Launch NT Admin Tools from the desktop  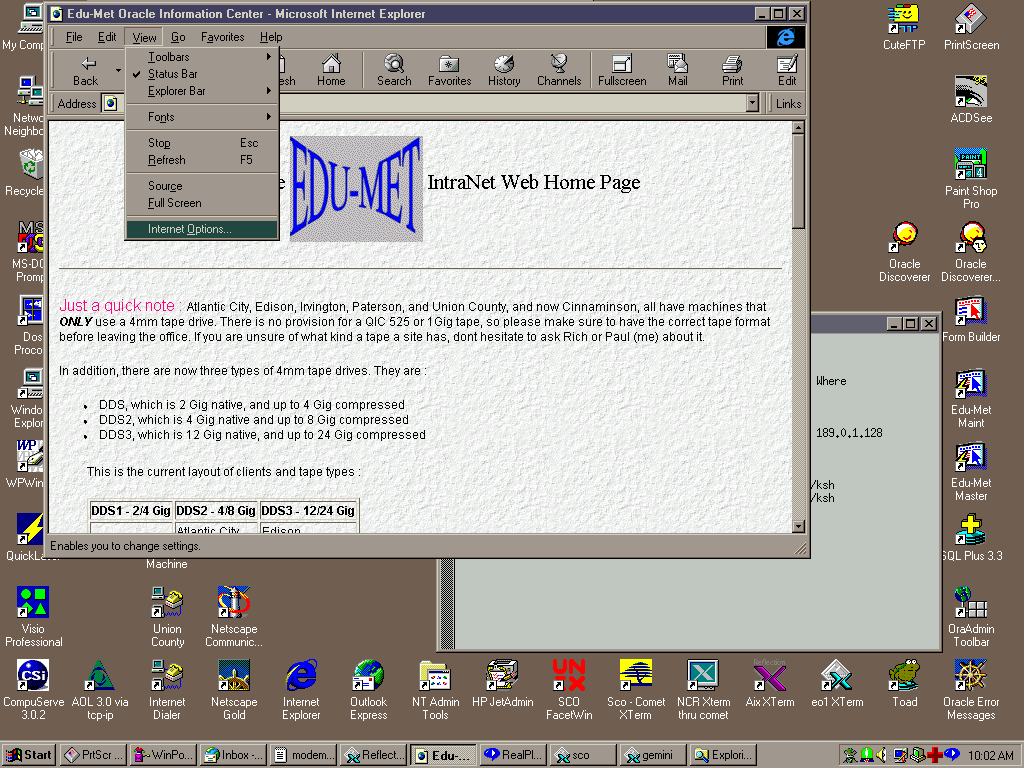436,690
